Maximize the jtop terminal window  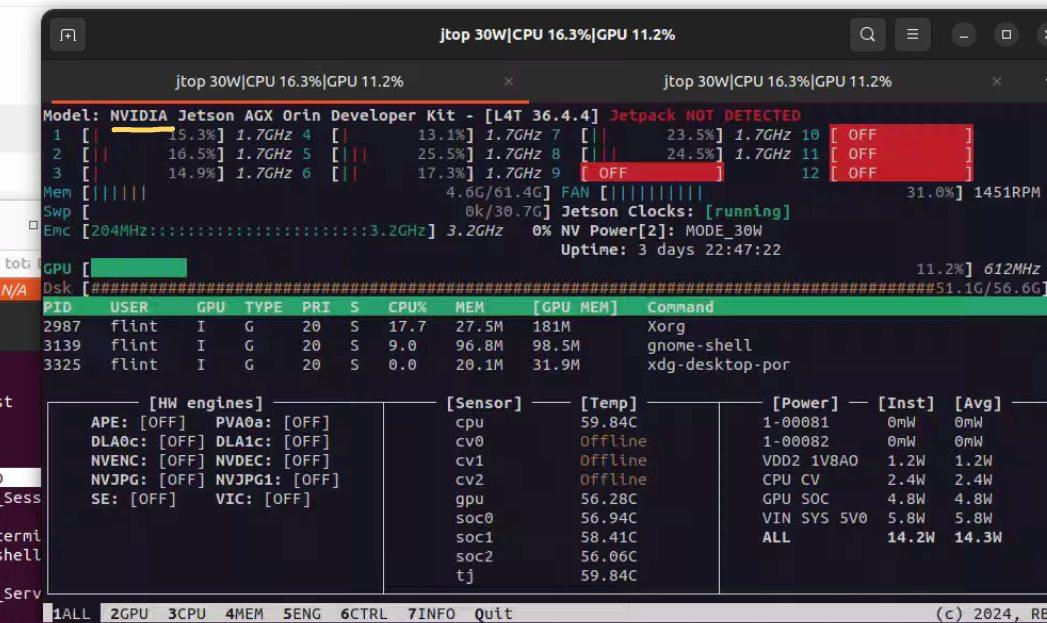click(1006, 35)
